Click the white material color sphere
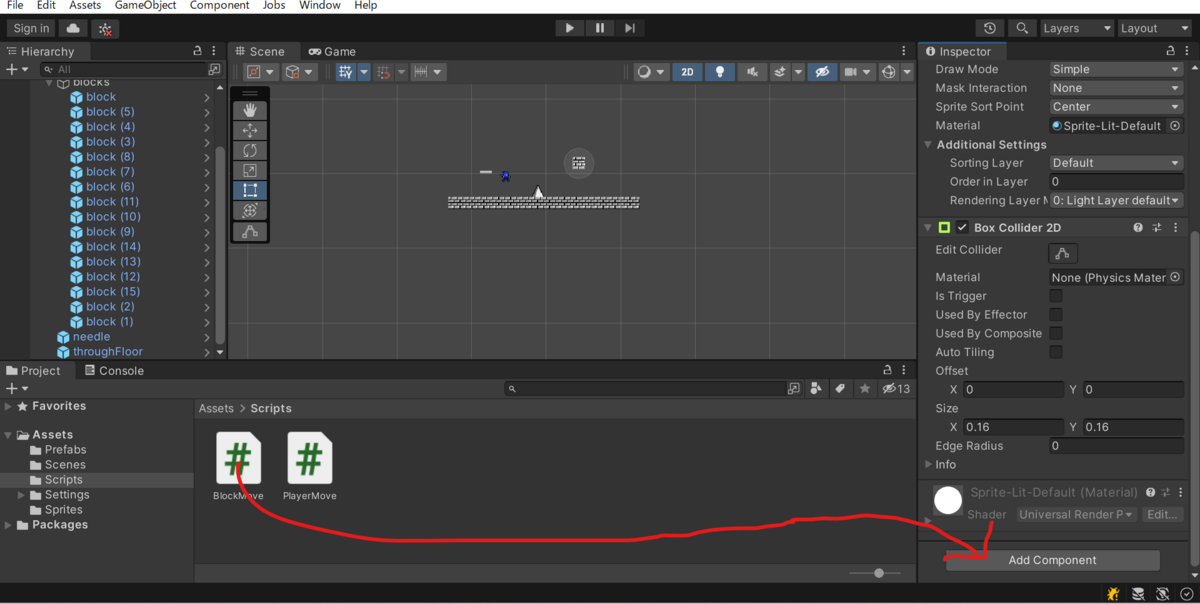Screen dimensions: 1200x604 click(947, 500)
